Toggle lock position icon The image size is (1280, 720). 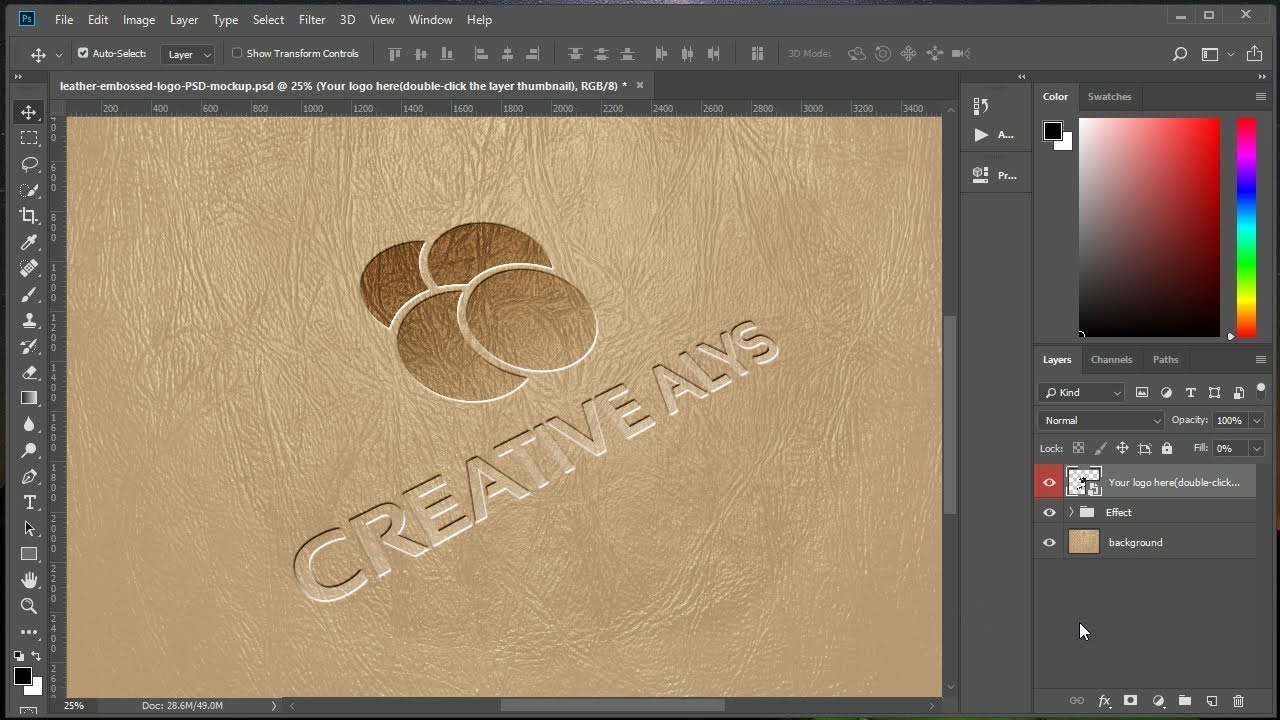pyautogui.click(x=1122, y=448)
